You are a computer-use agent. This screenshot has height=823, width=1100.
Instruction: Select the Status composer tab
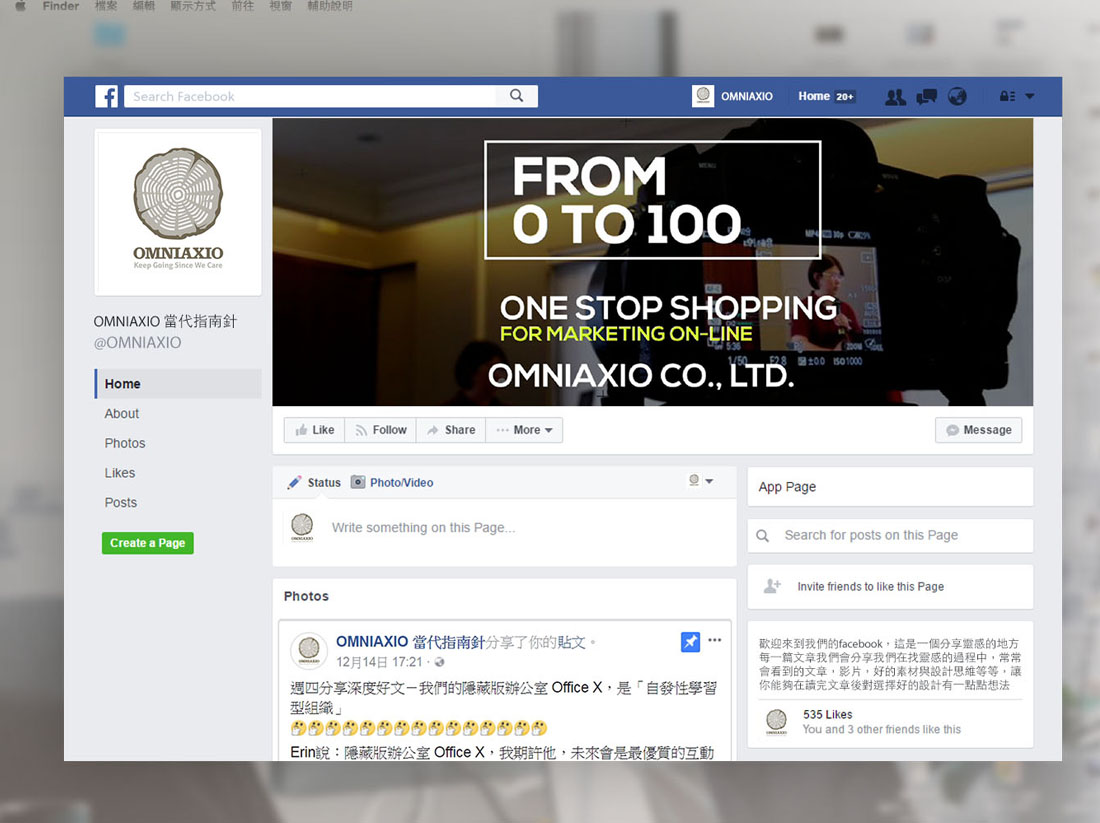314,483
